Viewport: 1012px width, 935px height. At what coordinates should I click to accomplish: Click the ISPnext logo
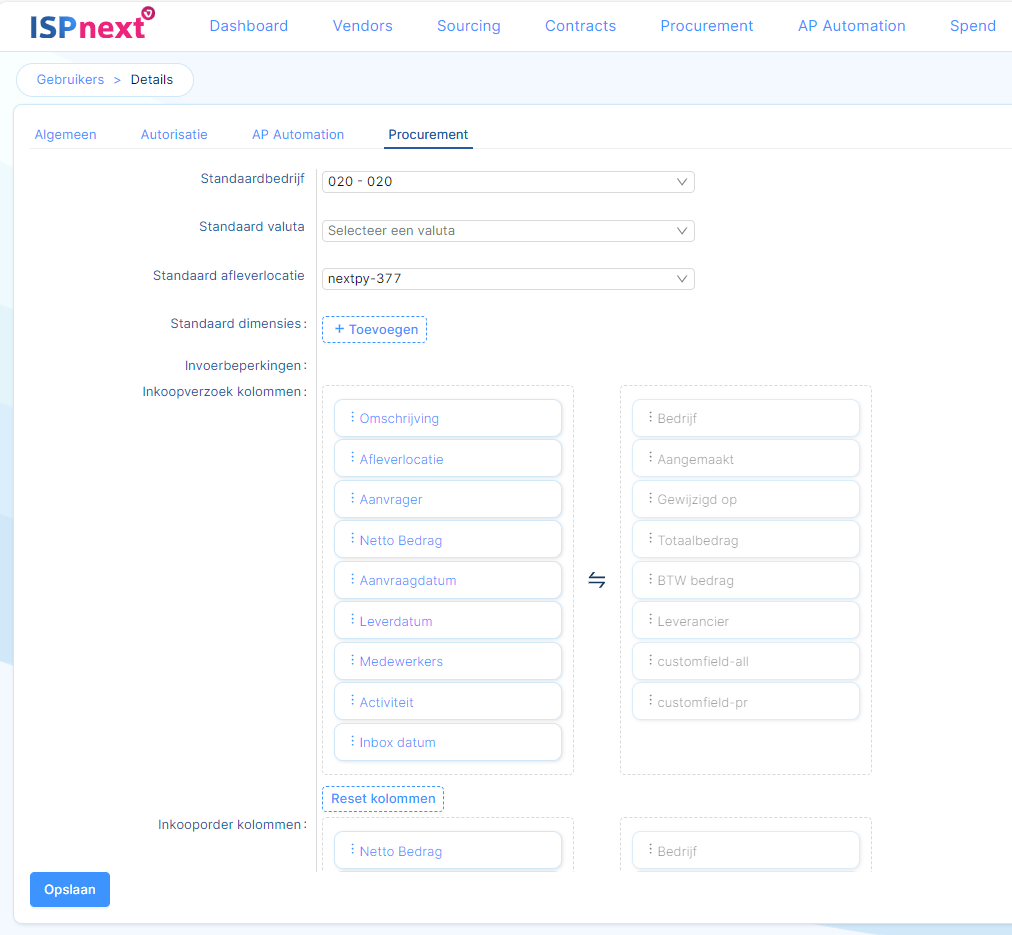[92, 25]
